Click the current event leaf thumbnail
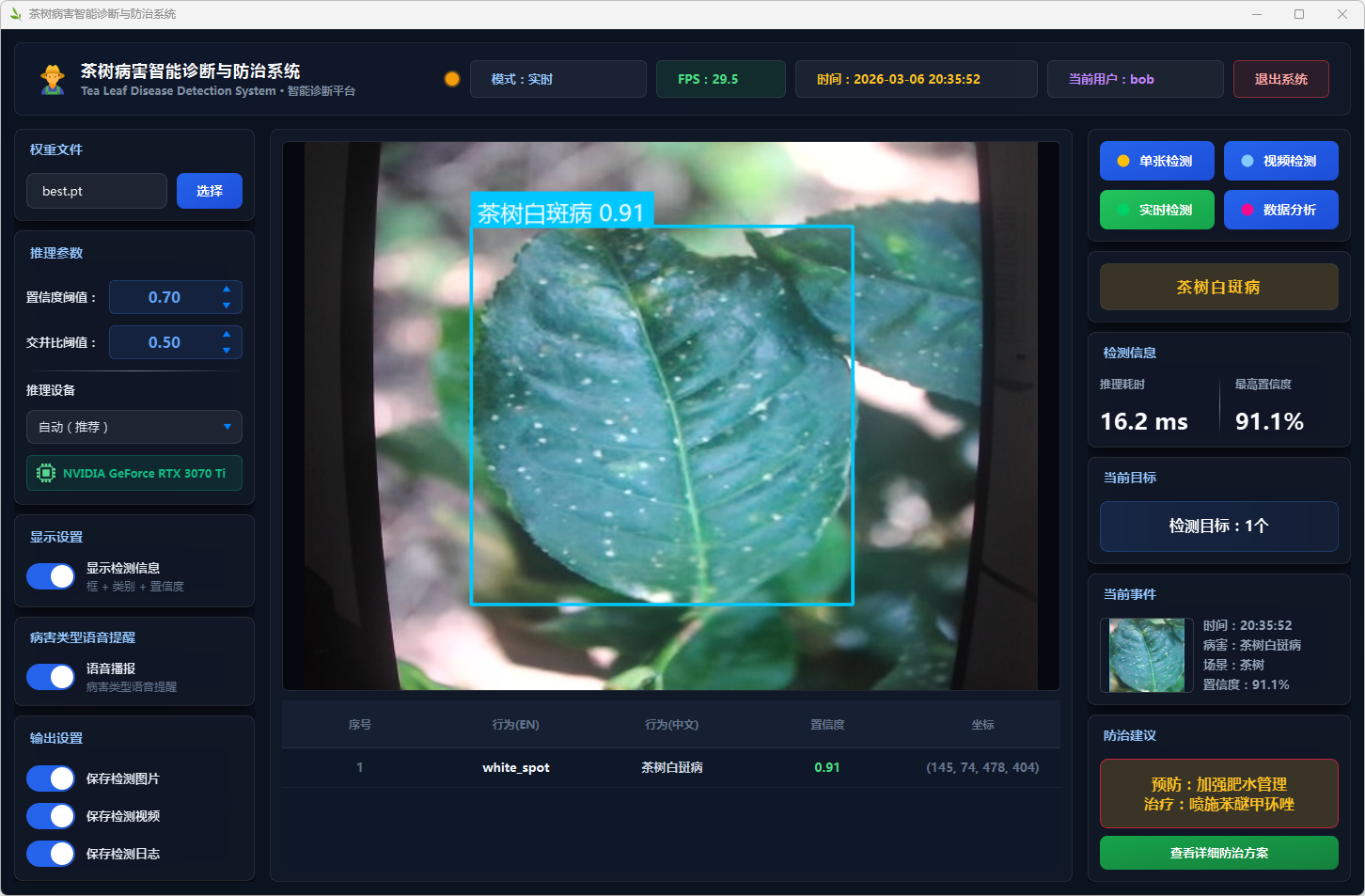 [x=1146, y=655]
